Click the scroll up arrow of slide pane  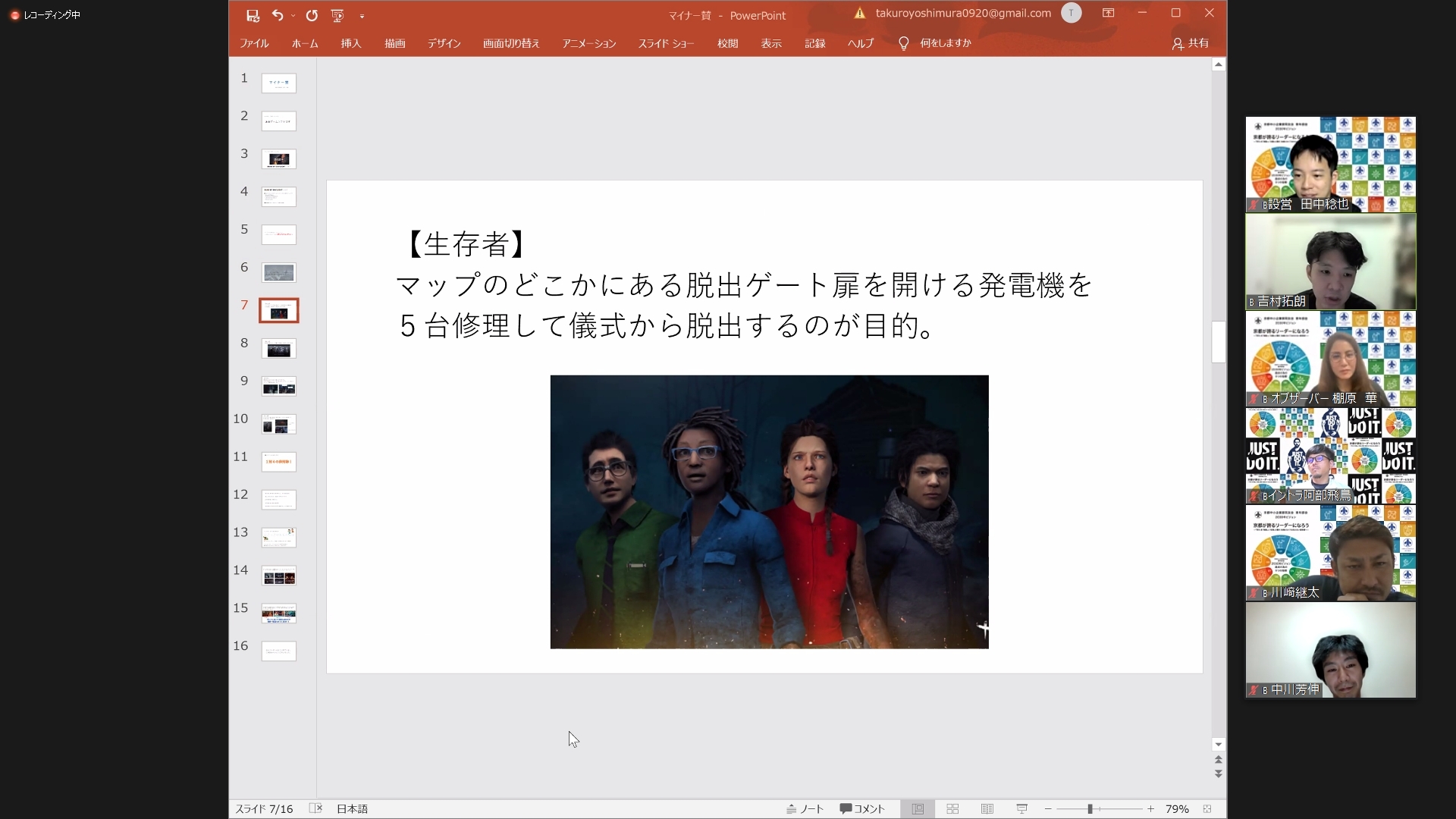[x=1218, y=64]
